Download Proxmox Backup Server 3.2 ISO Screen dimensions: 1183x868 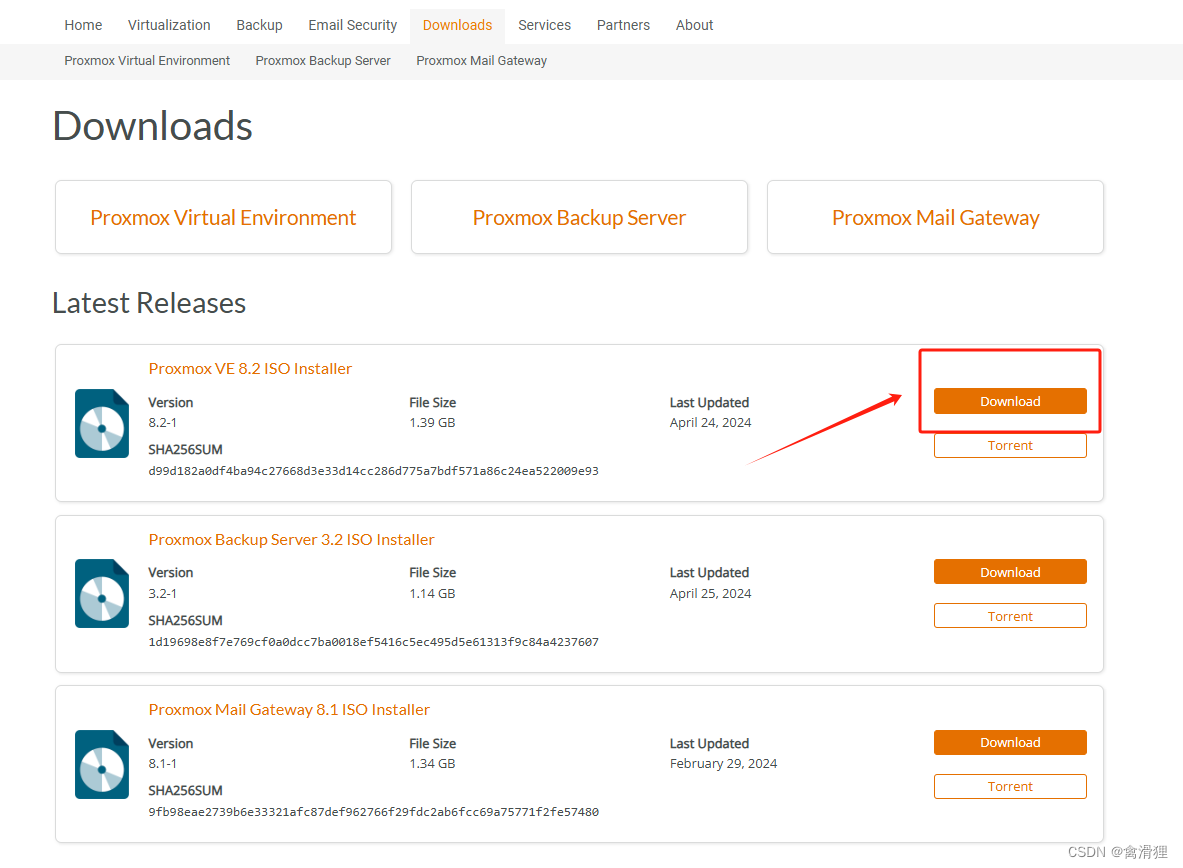pyautogui.click(x=1010, y=572)
